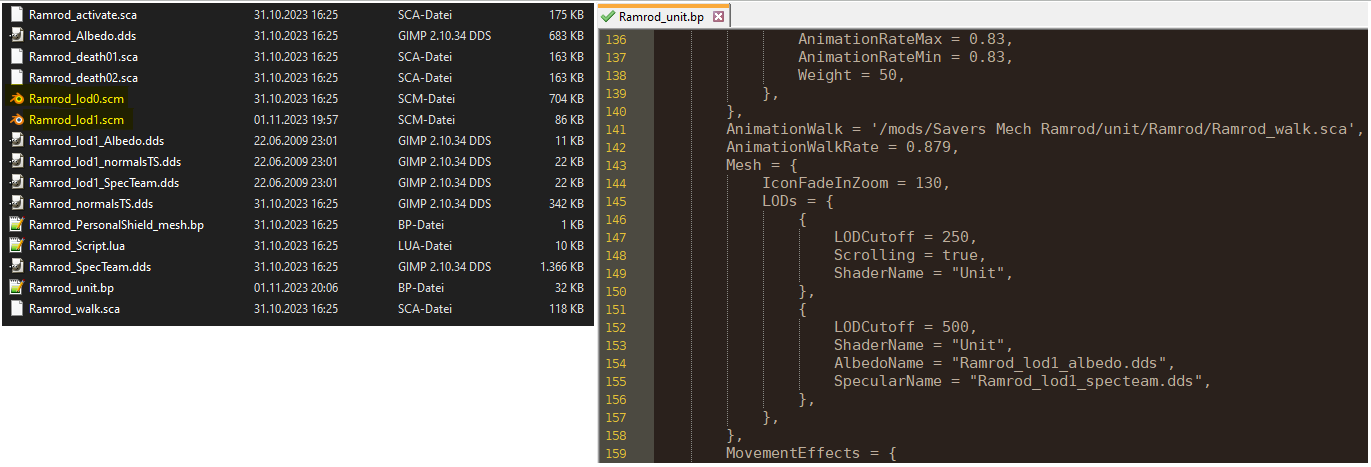Click line number 141 in the editor margin

click(616, 129)
